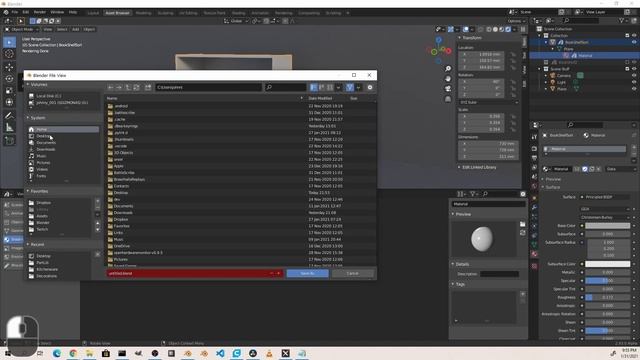This screenshot has height=360, width=640.
Task: Select Videos in System list
Action: click(x=63, y=169)
